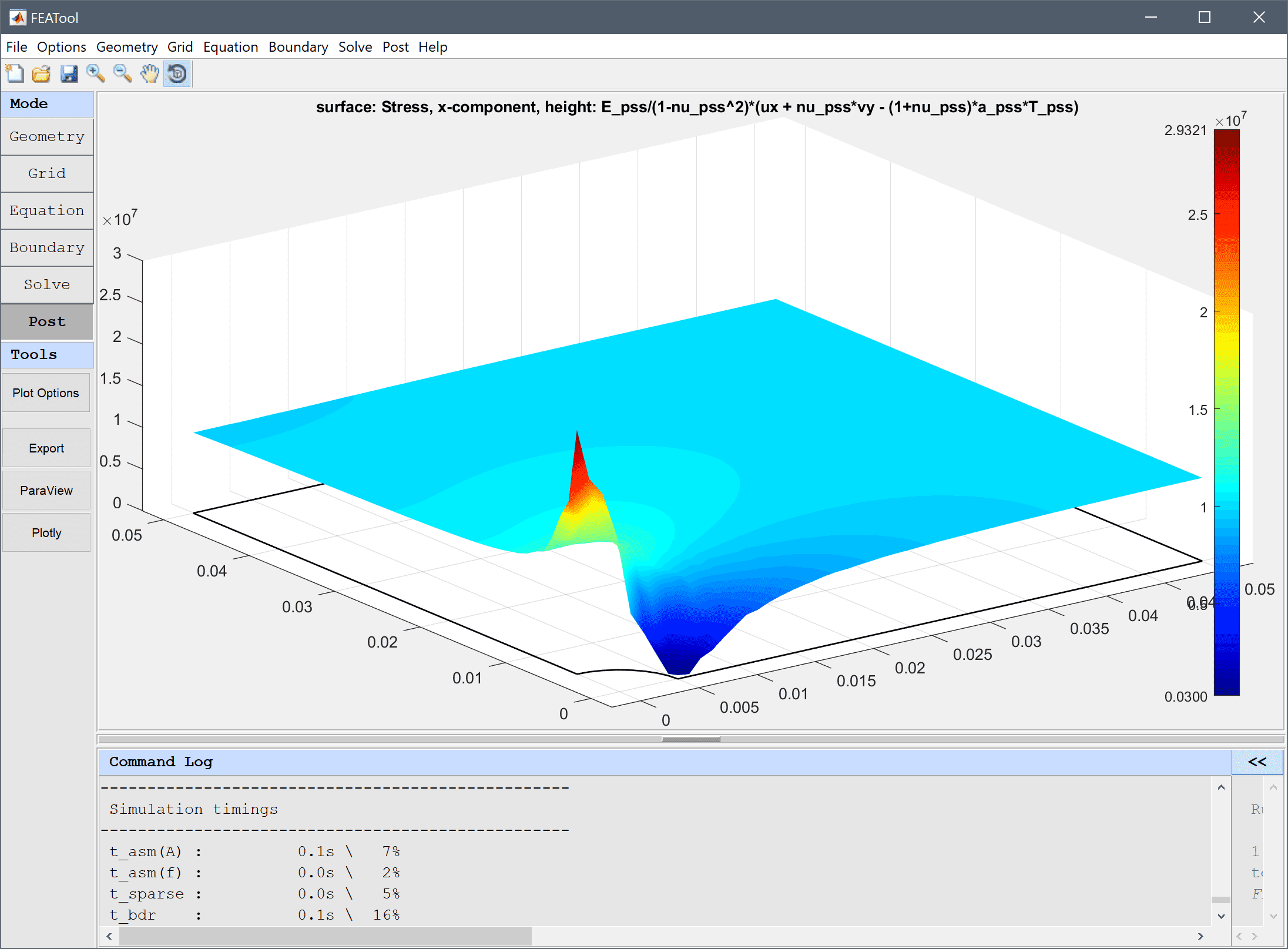The height and width of the screenshot is (949, 1288).
Task: Click the ParaView export button
Action: 46,491
